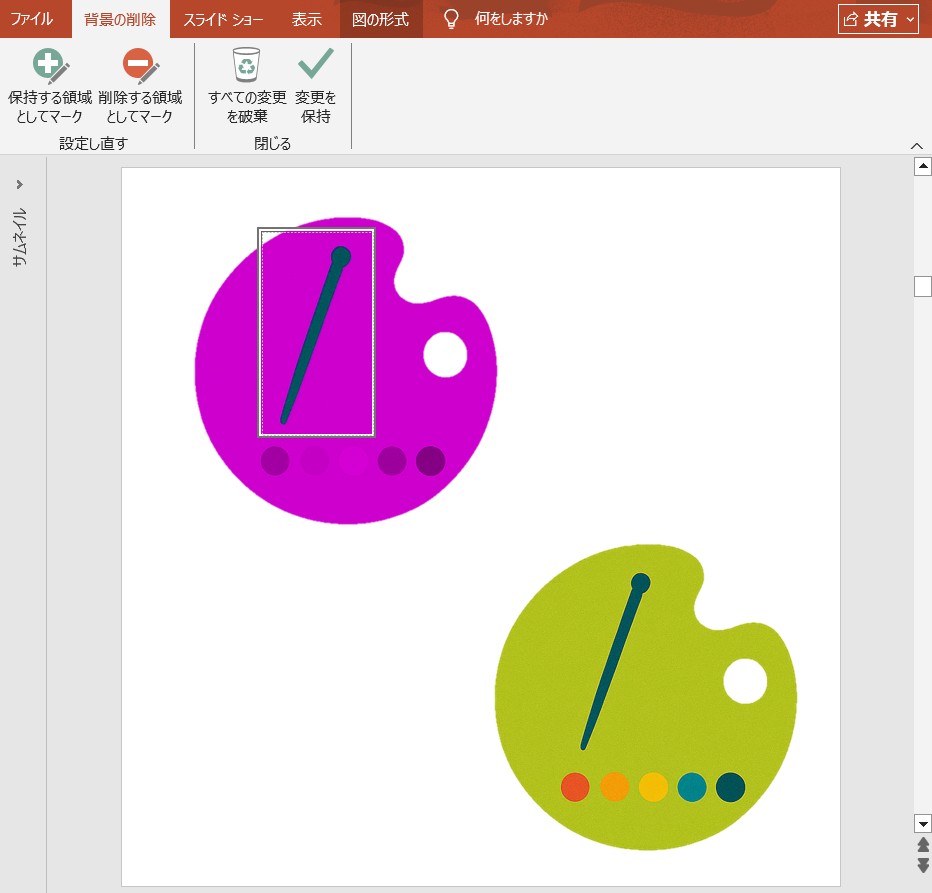
Task: Click the 共有 share button
Action: (871, 19)
